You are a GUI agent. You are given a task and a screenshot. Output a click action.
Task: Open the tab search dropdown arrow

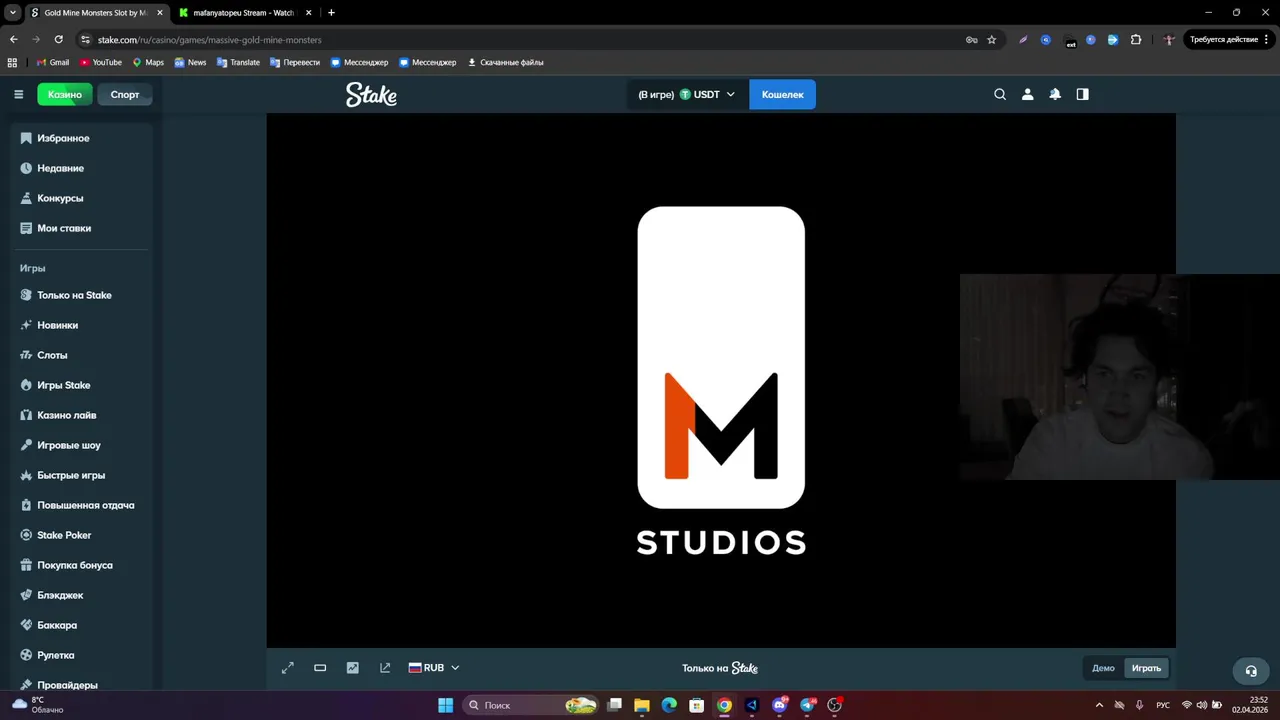[x=13, y=13]
